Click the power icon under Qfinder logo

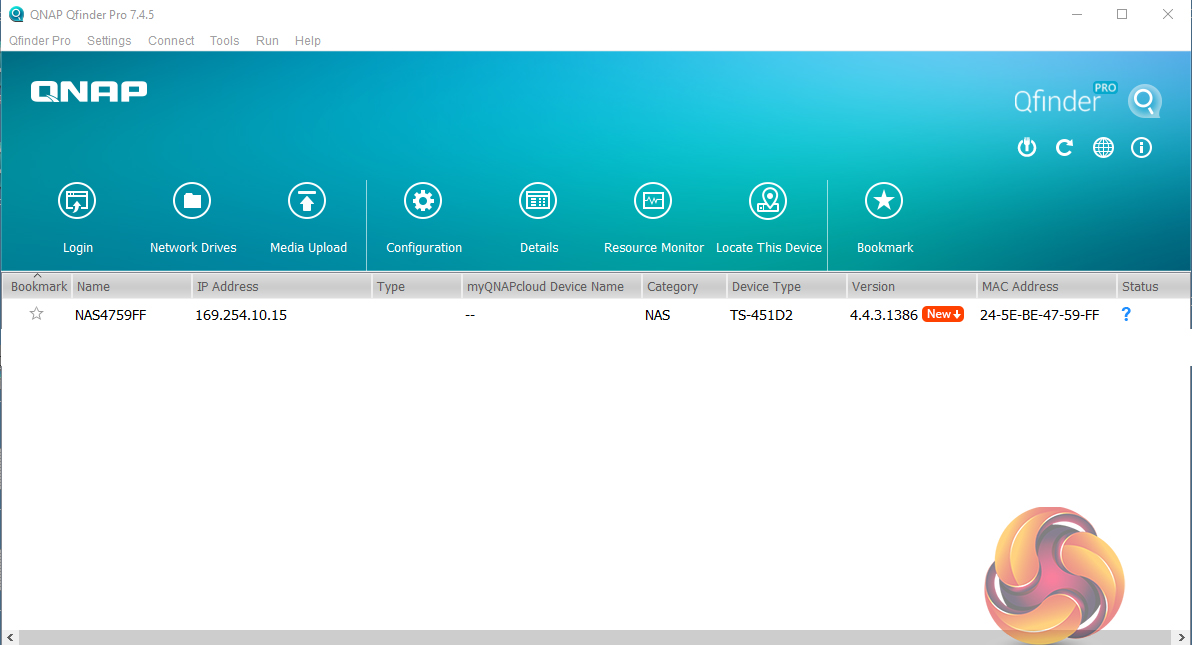coord(1026,148)
